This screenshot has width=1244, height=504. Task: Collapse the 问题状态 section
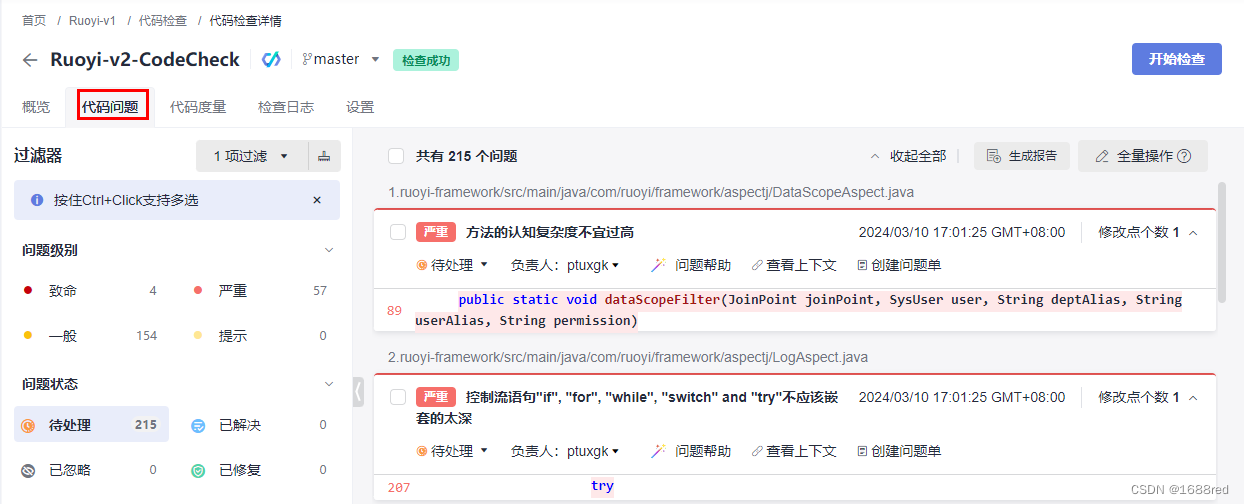[329, 384]
